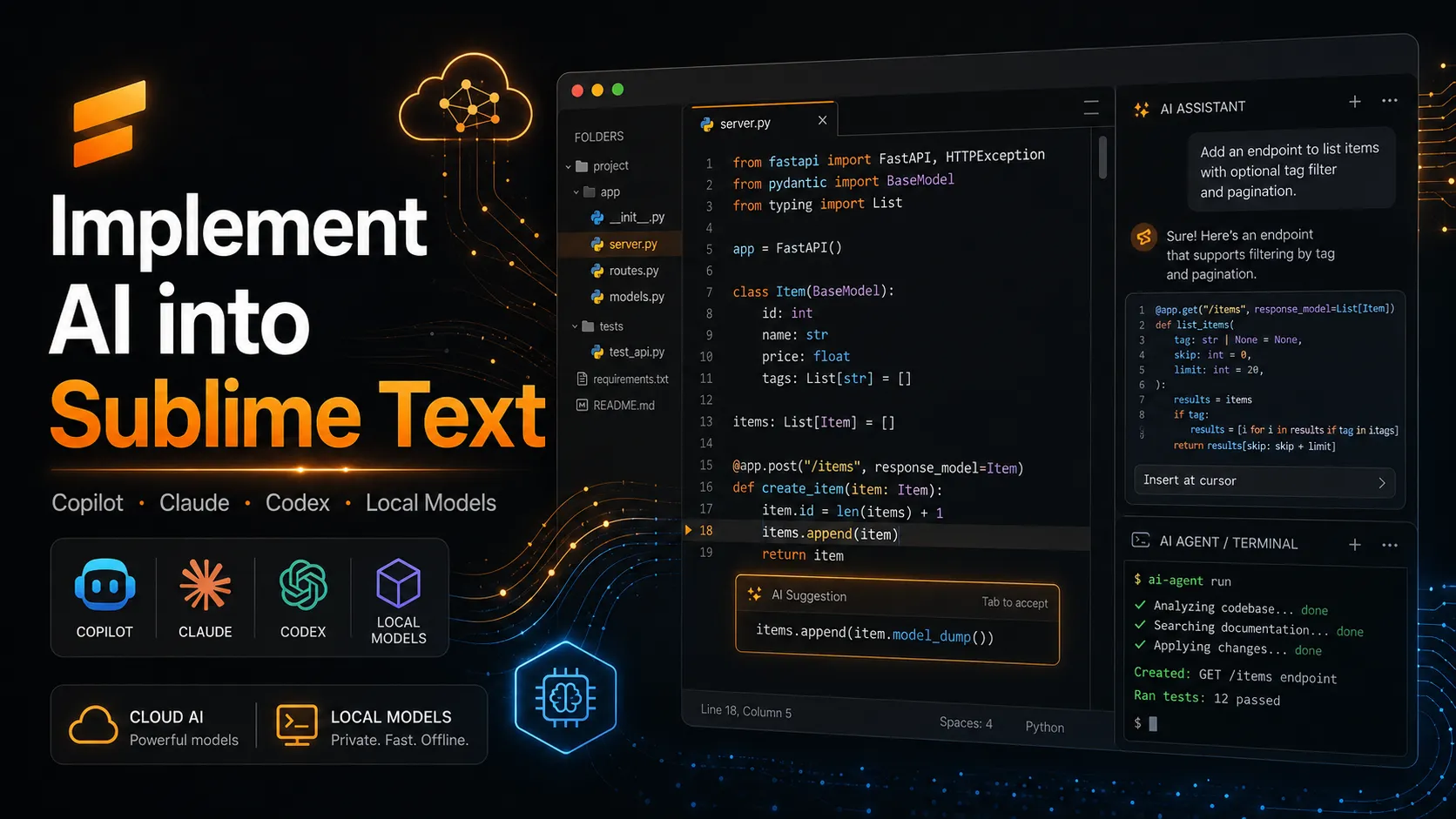
Task: Click the FOLDERS sidebar heading
Action: [x=599, y=137]
